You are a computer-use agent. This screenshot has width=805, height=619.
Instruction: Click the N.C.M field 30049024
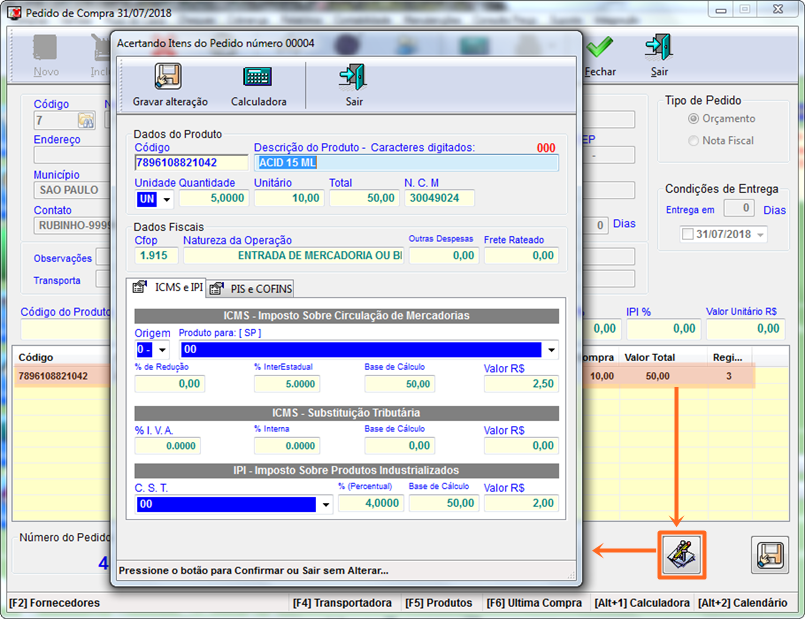[x=439, y=198]
